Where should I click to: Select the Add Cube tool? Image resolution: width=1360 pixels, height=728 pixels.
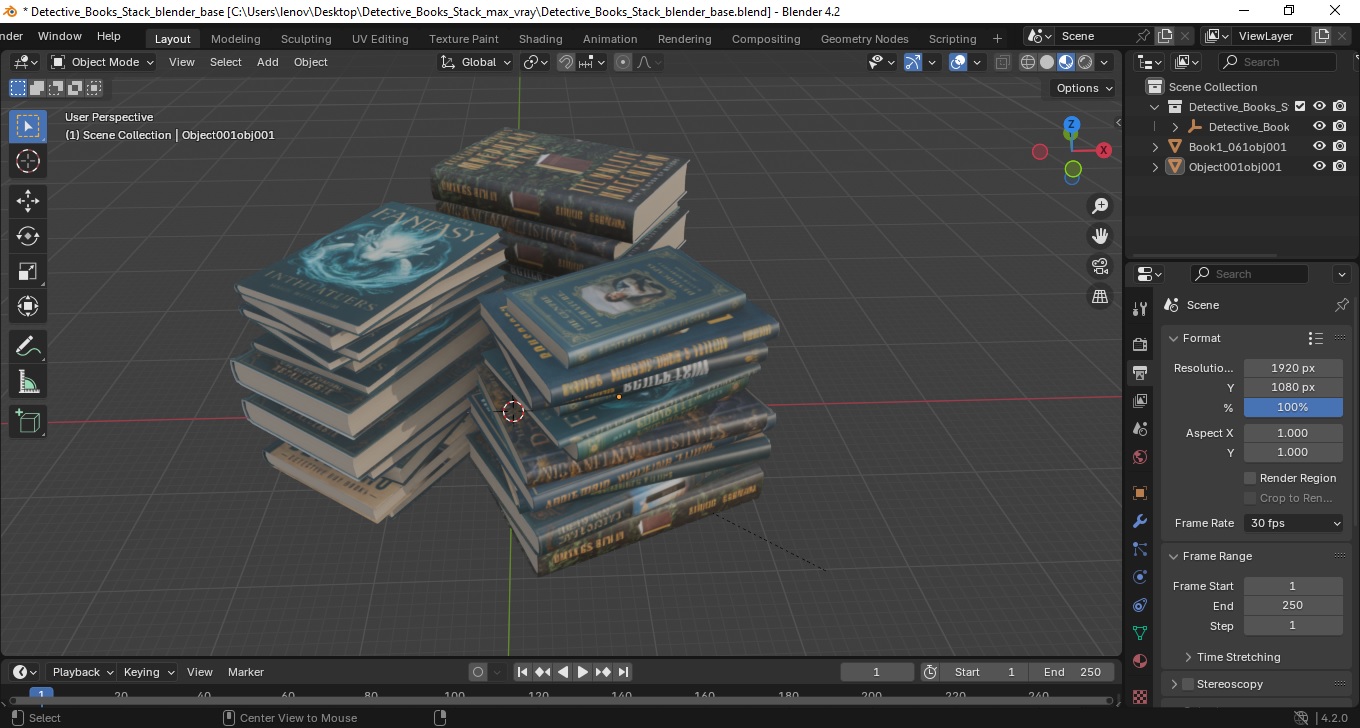pyautogui.click(x=28, y=421)
